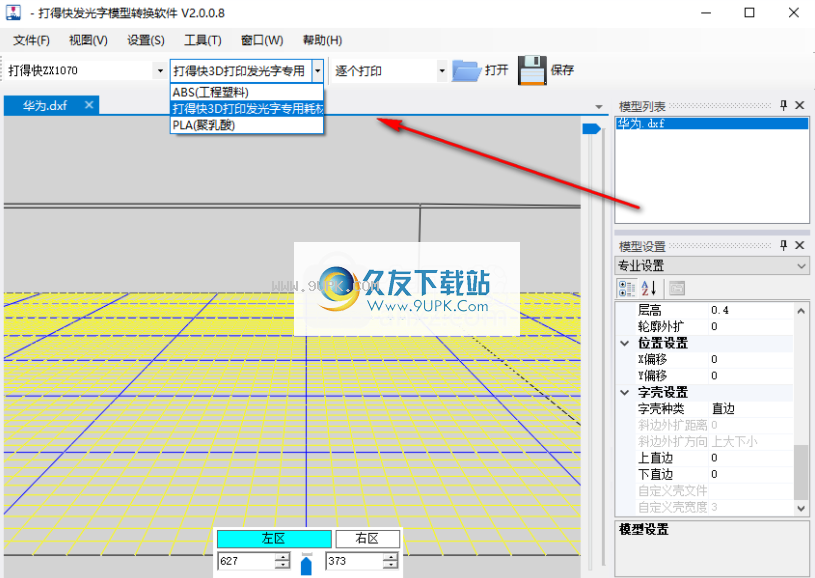Open the View menu 视图(V)
The height and width of the screenshot is (578, 815).
tap(88, 41)
